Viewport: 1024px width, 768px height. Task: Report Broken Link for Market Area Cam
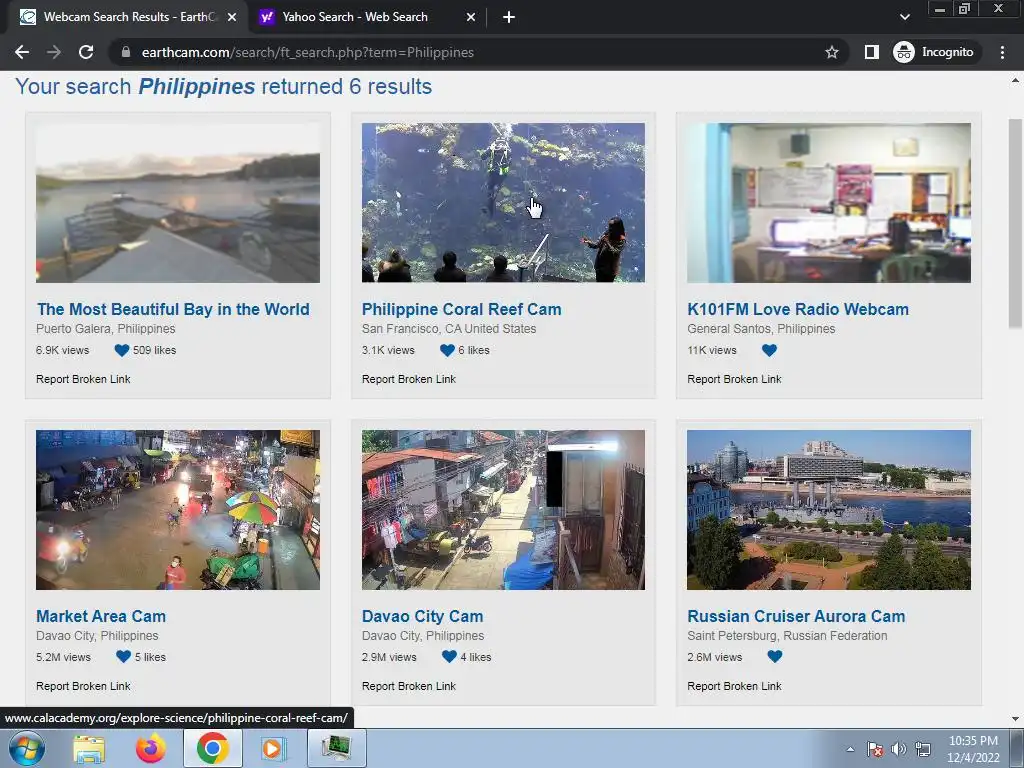[83, 686]
